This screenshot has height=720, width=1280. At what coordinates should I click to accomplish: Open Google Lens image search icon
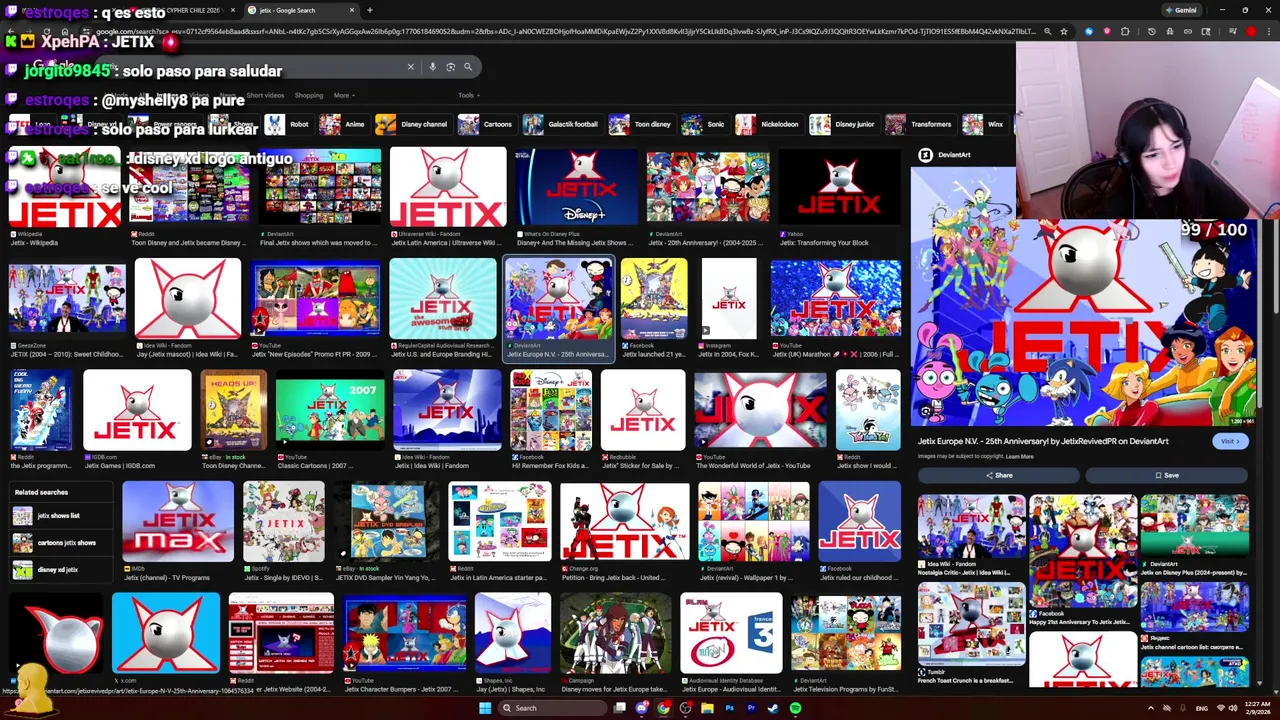point(450,67)
